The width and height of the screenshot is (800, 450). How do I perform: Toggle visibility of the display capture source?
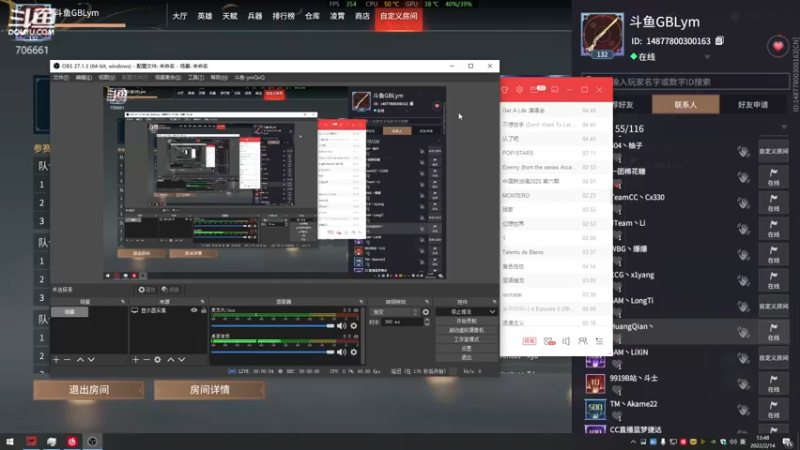click(194, 310)
